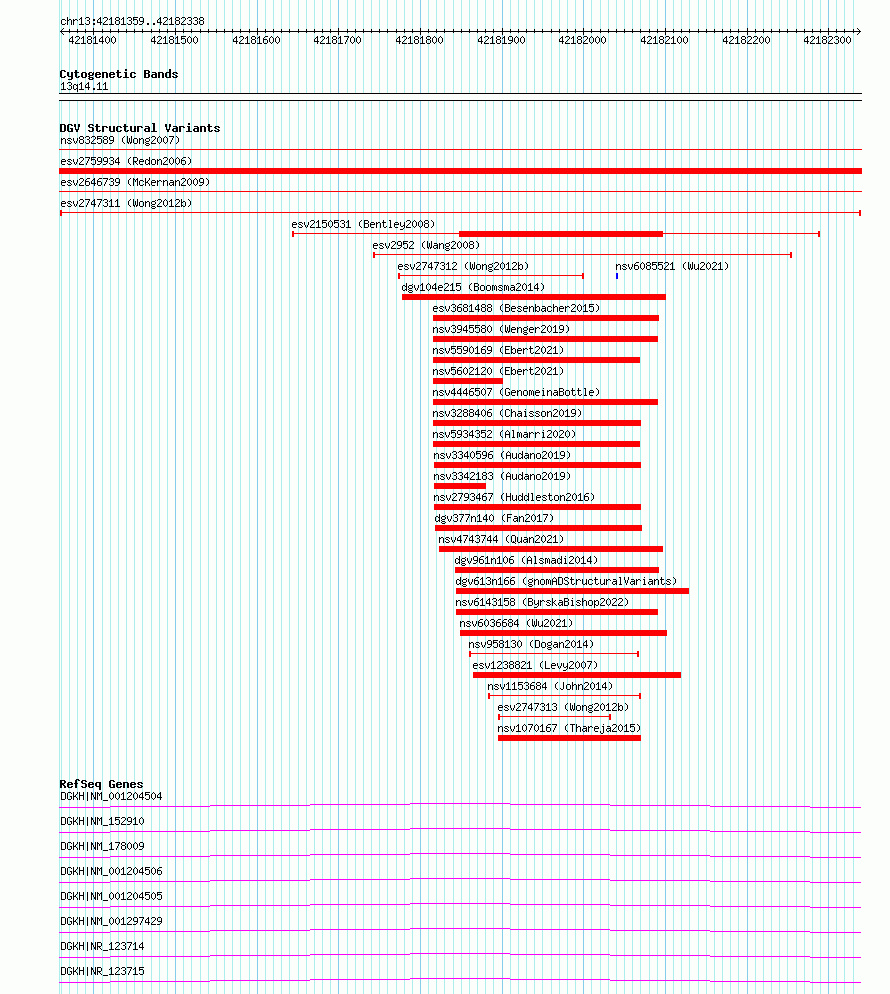Click the 42181400 ruler tick label
The height and width of the screenshot is (994, 890).
pyautogui.click(x=93, y=40)
